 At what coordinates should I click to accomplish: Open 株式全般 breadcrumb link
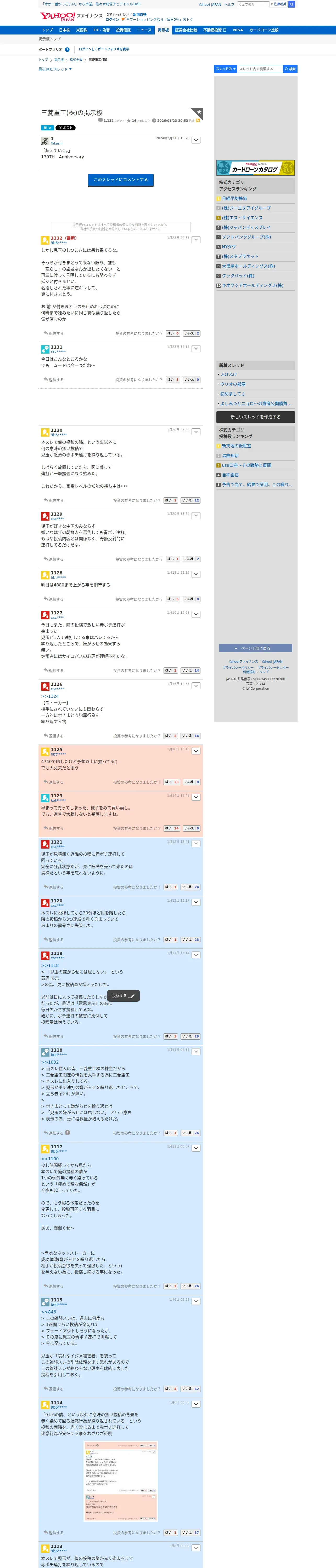click(x=76, y=60)
